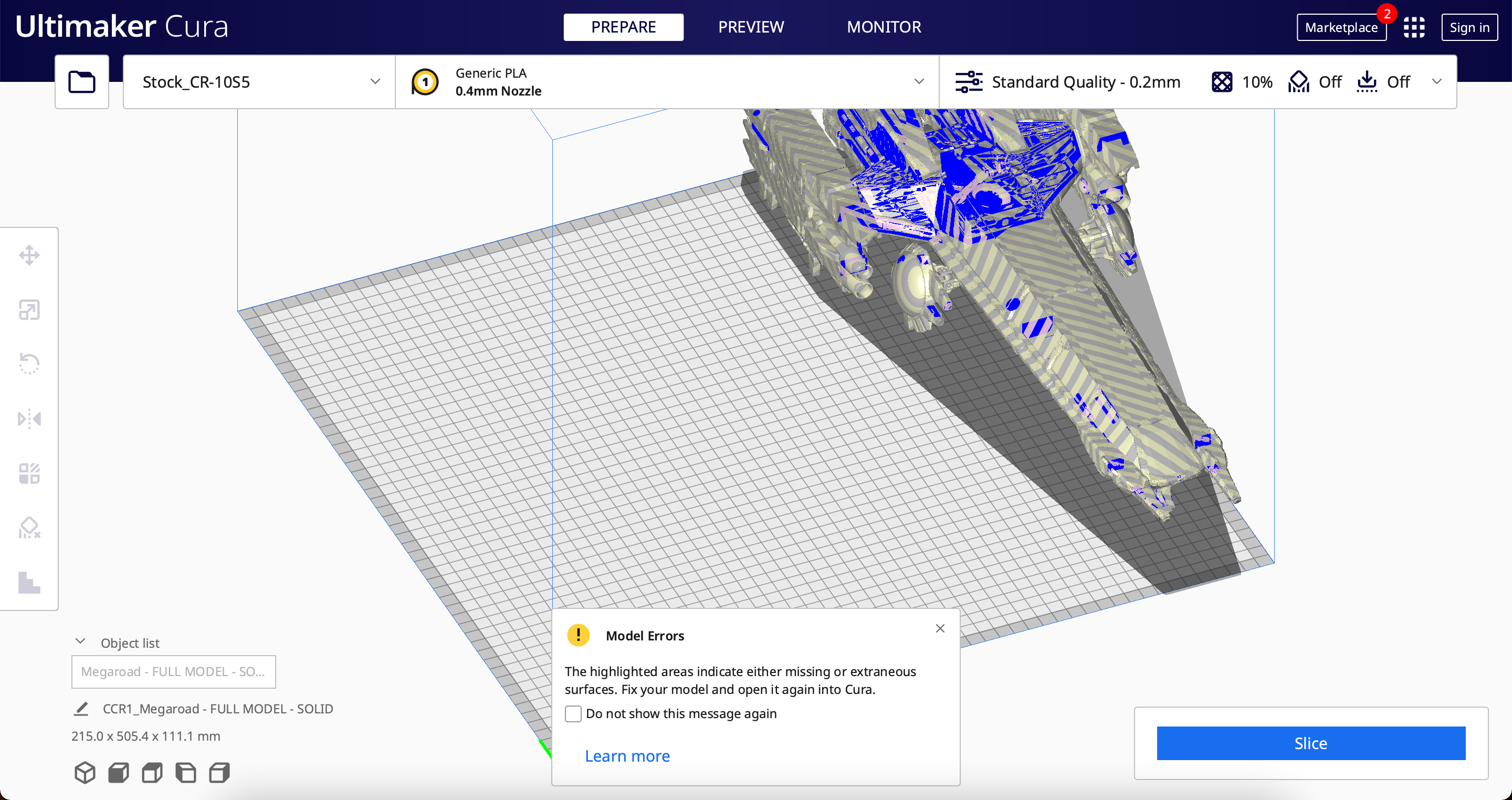Expand the Generic PLA material dropdown
The width and height of the screenshot is (1512, 800).
pyautogui.click(x=667, y=81)
